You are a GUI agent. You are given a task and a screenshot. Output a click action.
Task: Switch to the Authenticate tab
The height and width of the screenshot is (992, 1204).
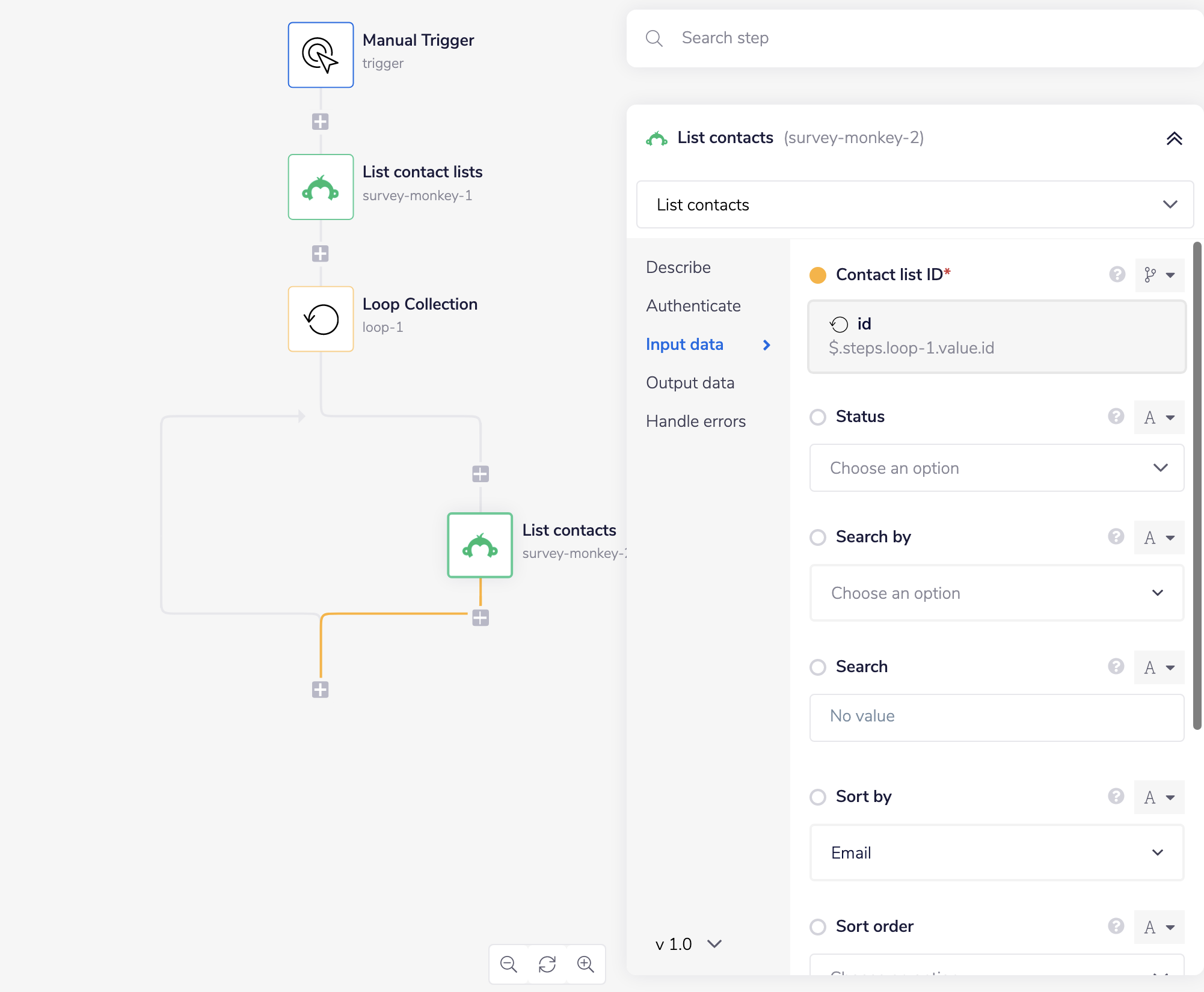[693, 306]
